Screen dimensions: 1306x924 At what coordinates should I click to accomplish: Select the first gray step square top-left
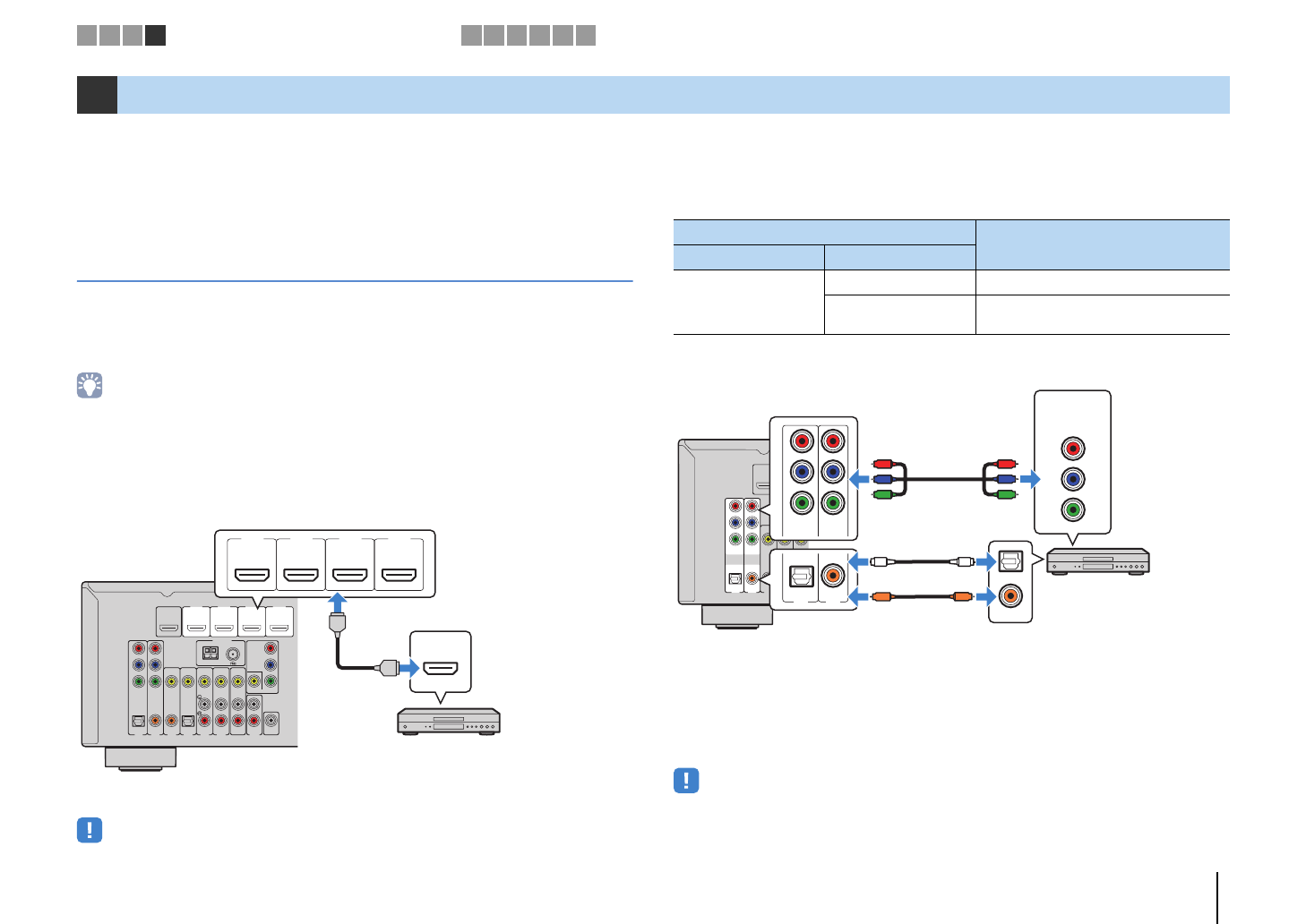click(x=87, y=36)
